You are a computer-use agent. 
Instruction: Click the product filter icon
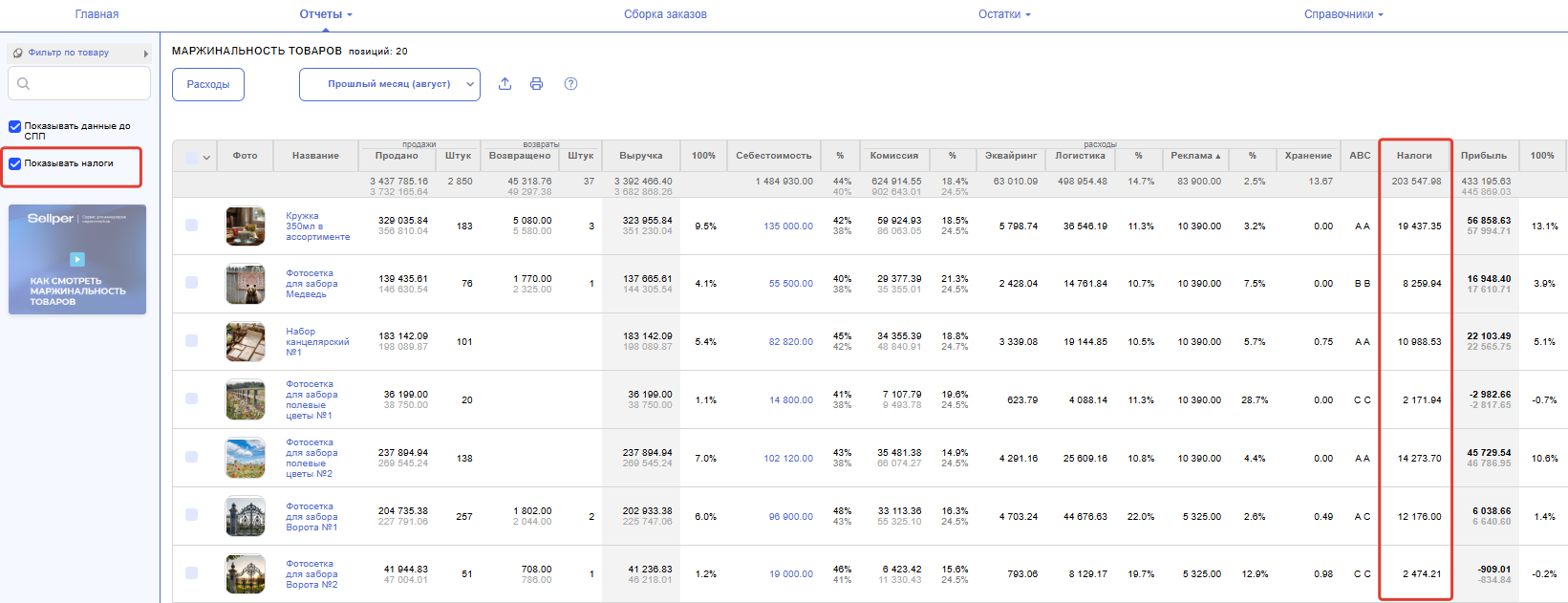coord(18,53)
